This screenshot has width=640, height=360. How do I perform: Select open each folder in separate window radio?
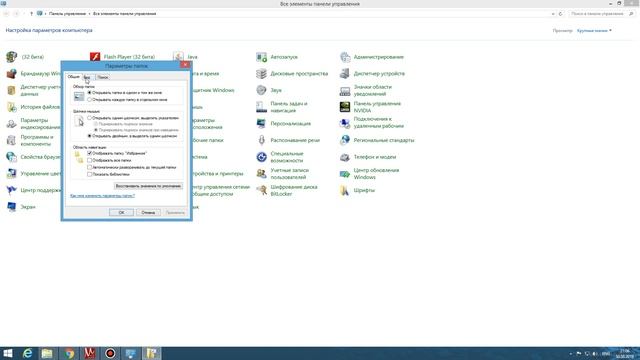coord(89,99)
